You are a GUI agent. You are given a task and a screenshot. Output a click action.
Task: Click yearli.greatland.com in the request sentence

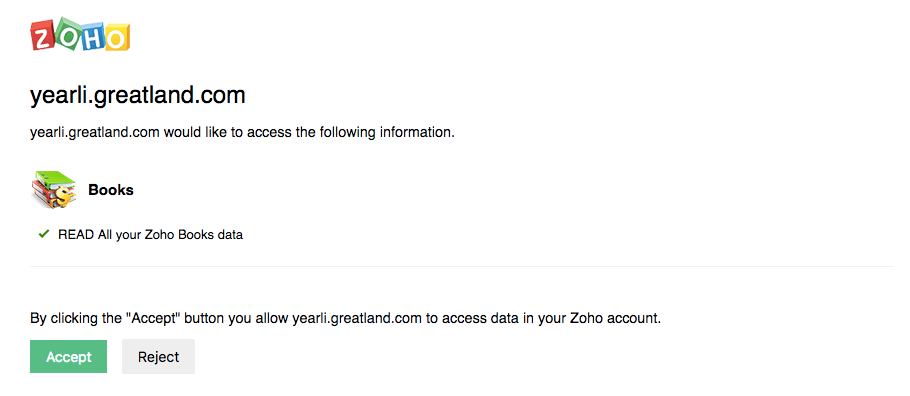point(95,132)
